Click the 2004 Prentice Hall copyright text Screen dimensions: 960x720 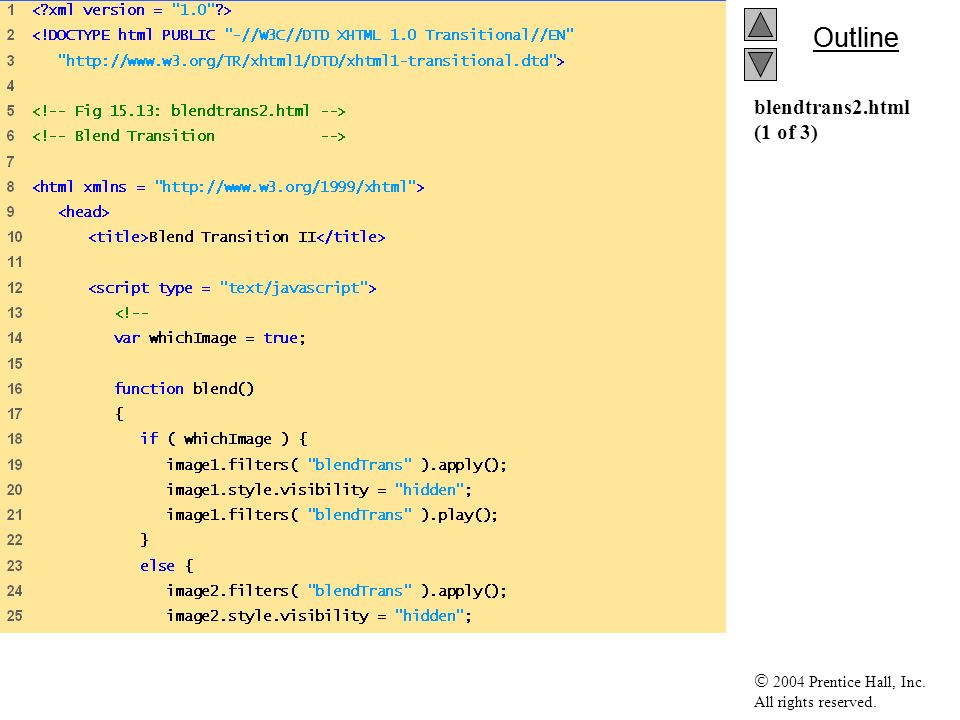click(839, 681)
